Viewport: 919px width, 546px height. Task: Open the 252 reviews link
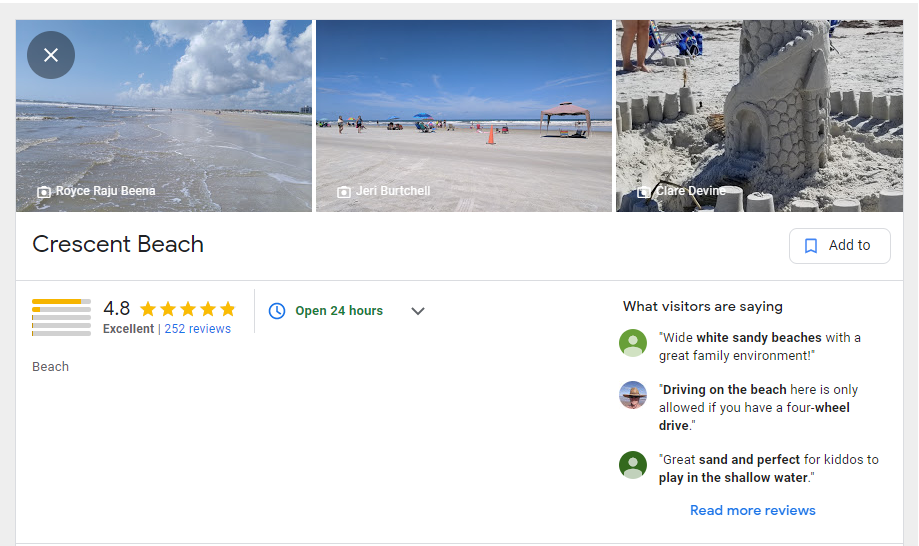click(x=198, y=329)
